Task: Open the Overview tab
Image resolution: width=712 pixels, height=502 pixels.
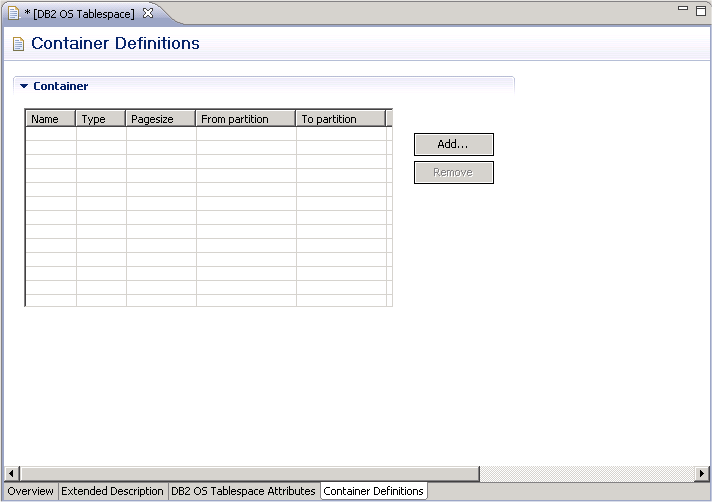Action: [x=30, y=491]
